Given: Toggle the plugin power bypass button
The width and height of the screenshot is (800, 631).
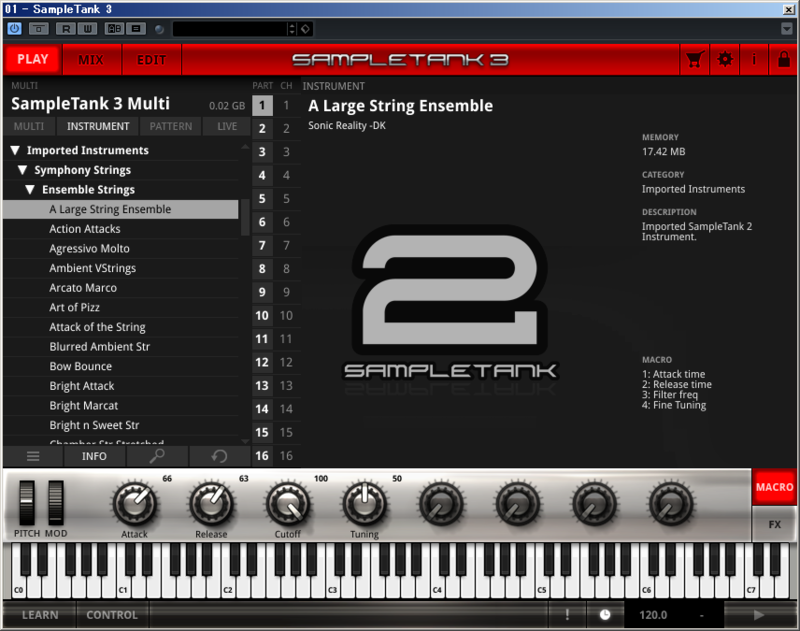Looking at the screenshot, I should (x=15, y=29).
